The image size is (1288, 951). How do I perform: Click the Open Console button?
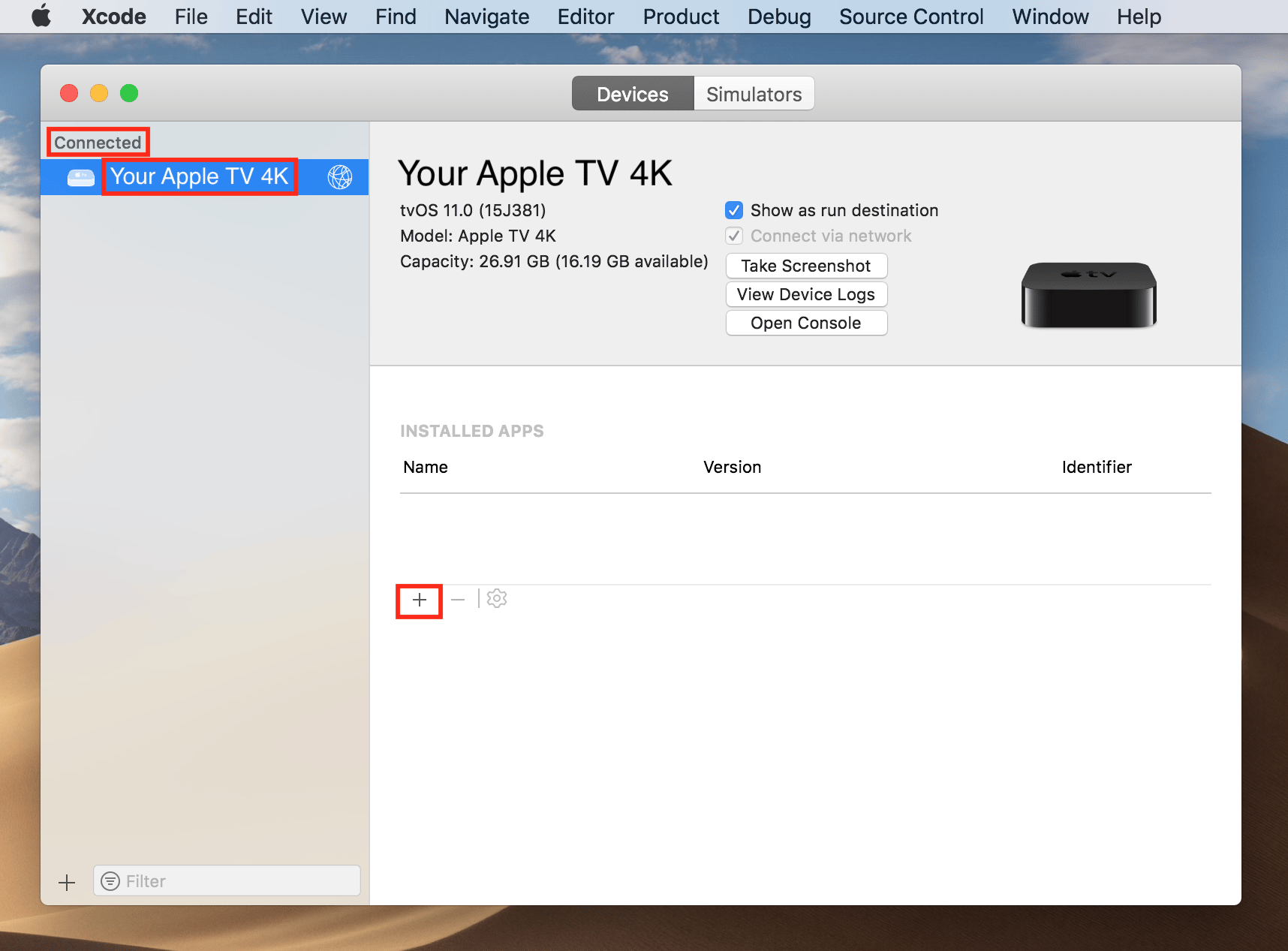pos(806,323)
